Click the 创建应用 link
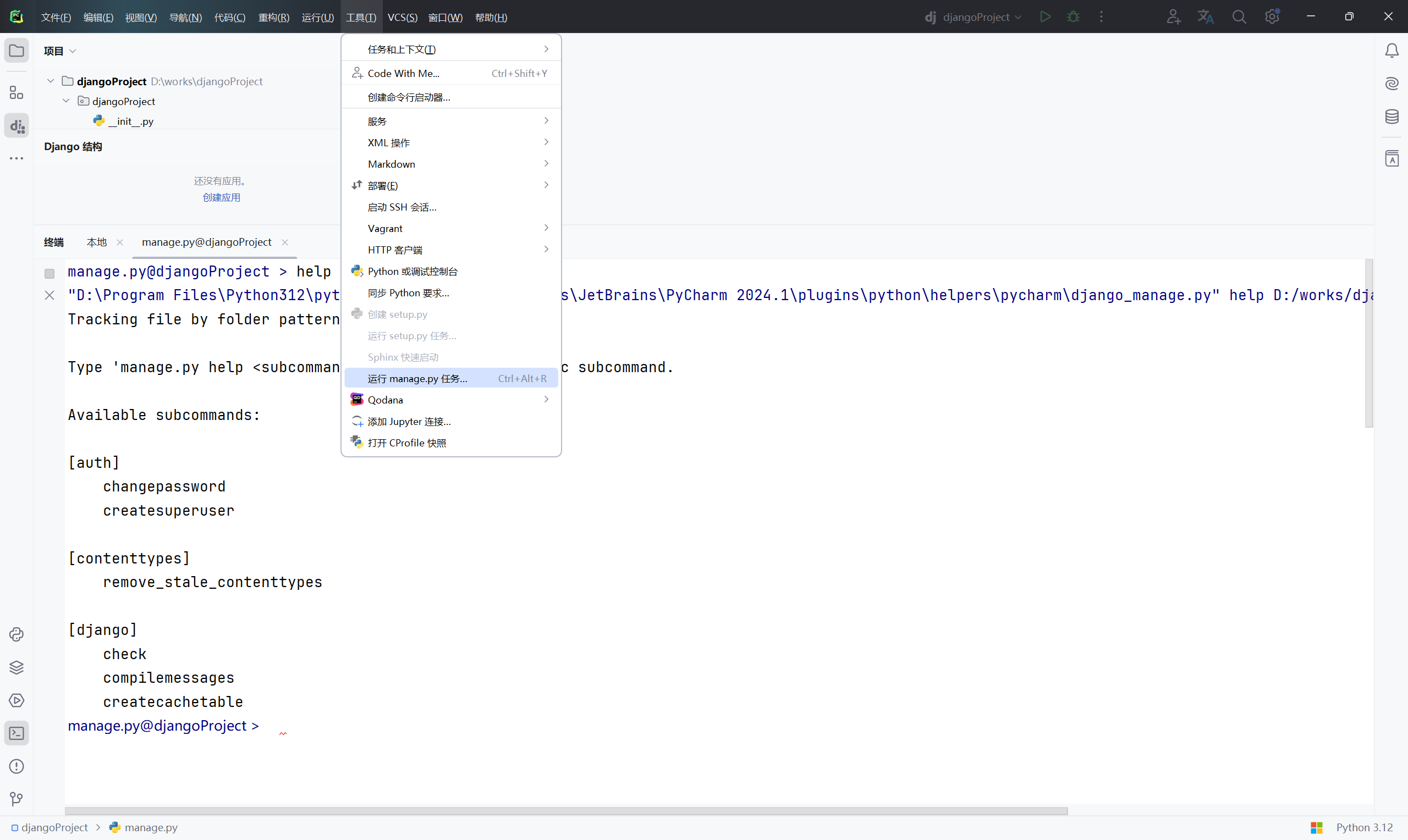 221,197
